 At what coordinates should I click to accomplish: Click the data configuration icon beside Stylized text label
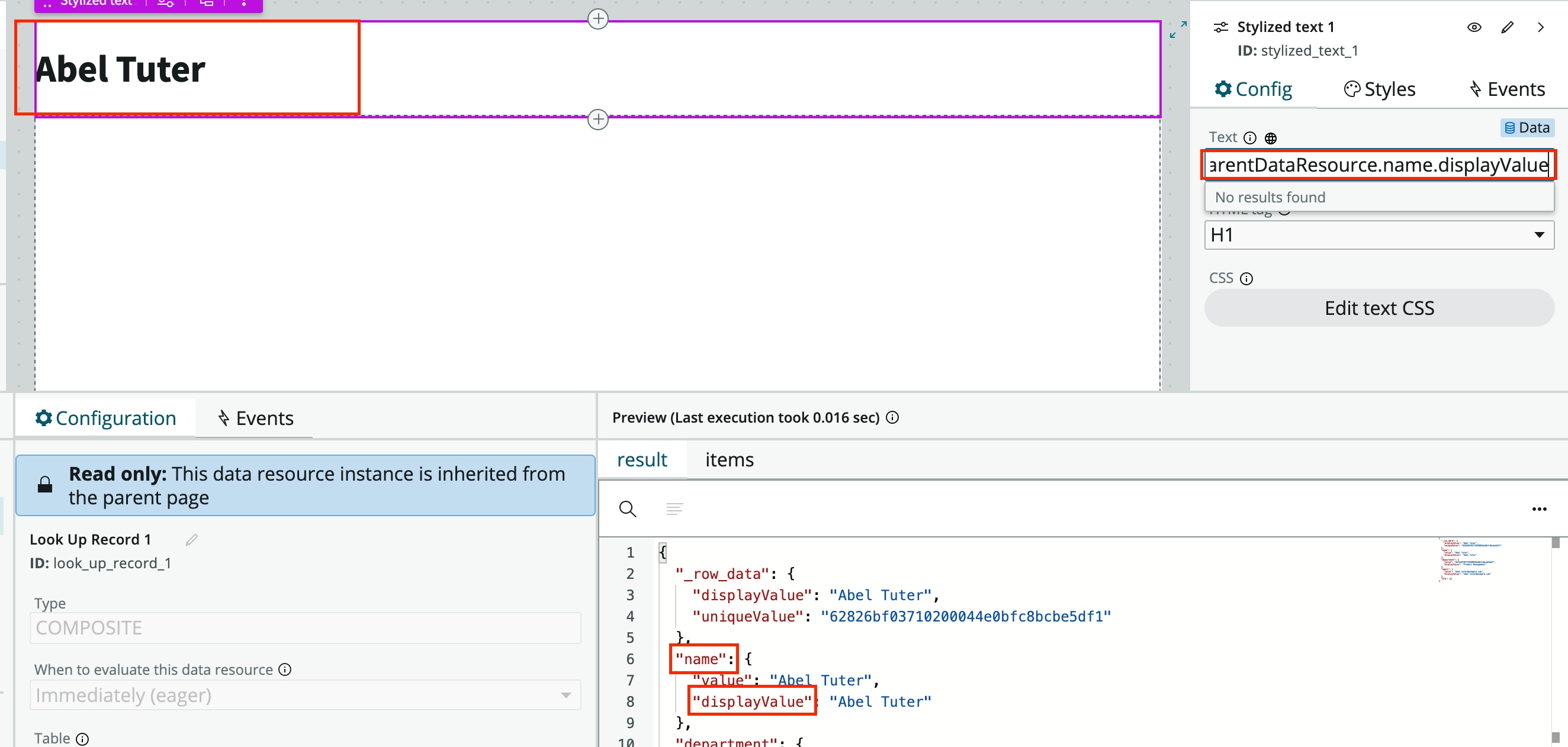[165, 3]
